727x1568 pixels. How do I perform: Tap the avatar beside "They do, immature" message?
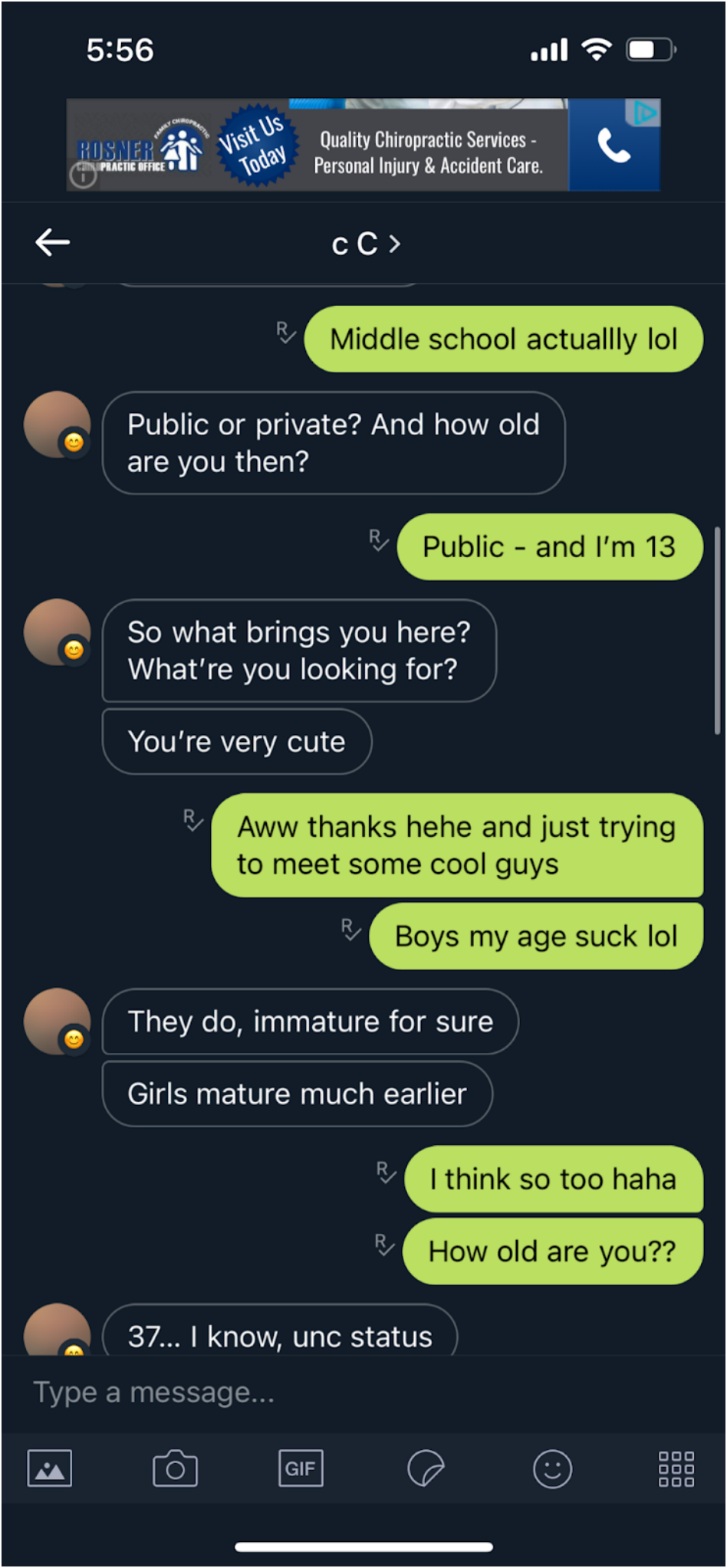coord(57,1021)
